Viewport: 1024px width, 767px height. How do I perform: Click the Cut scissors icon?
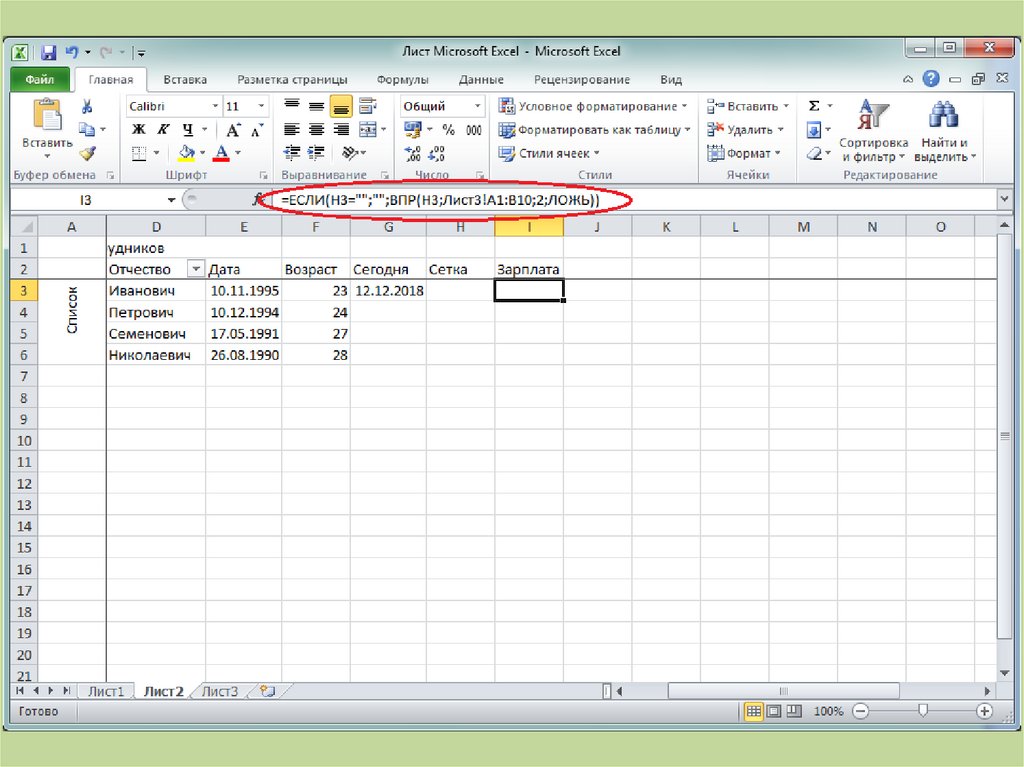(x=87, y=107)
